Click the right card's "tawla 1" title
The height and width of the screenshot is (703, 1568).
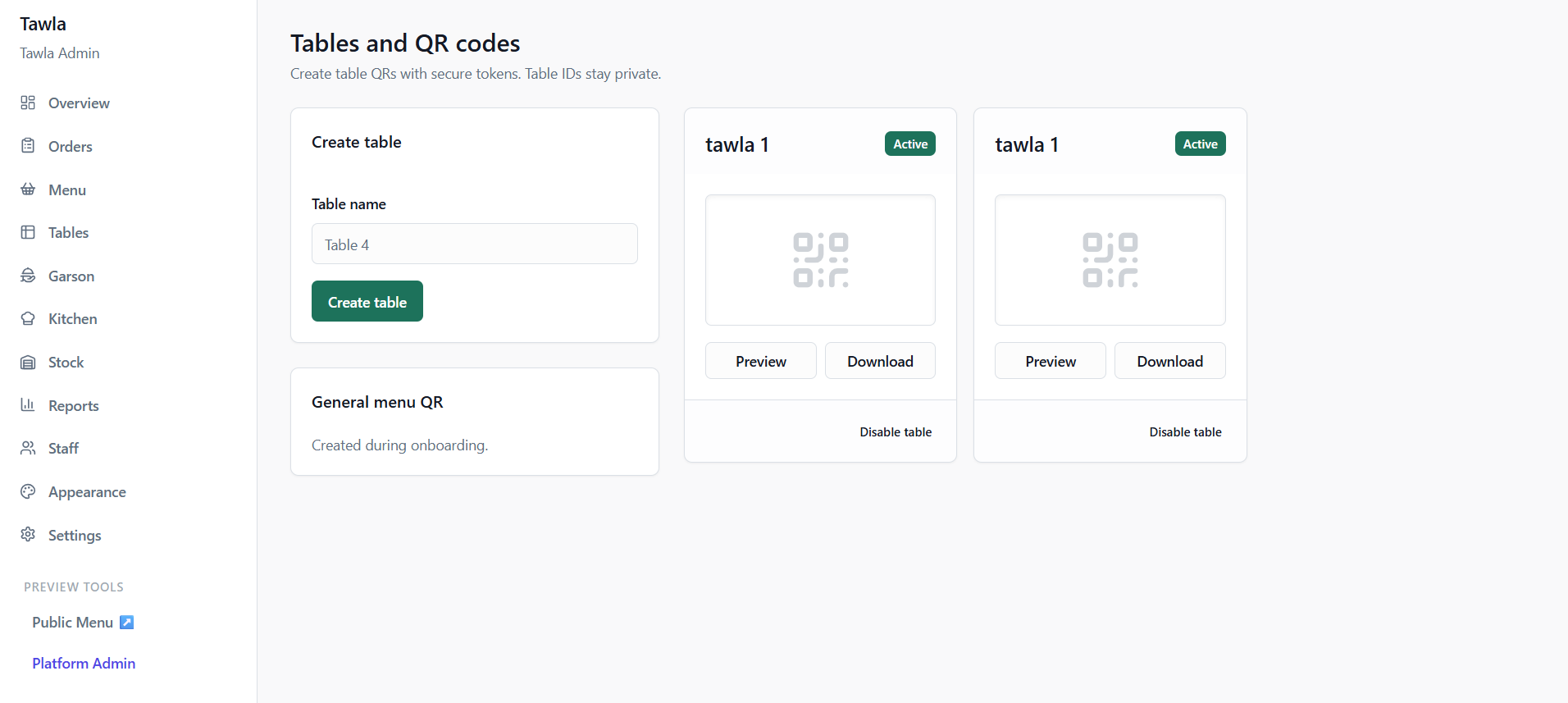[1027, 144]
